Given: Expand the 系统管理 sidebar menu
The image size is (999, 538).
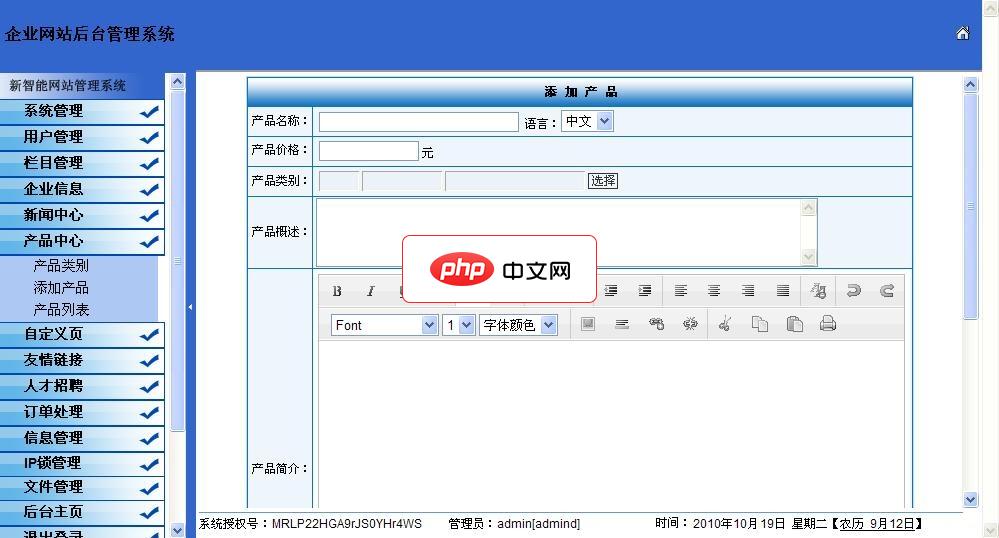Looking at the screenshot, I should [82, 111].
